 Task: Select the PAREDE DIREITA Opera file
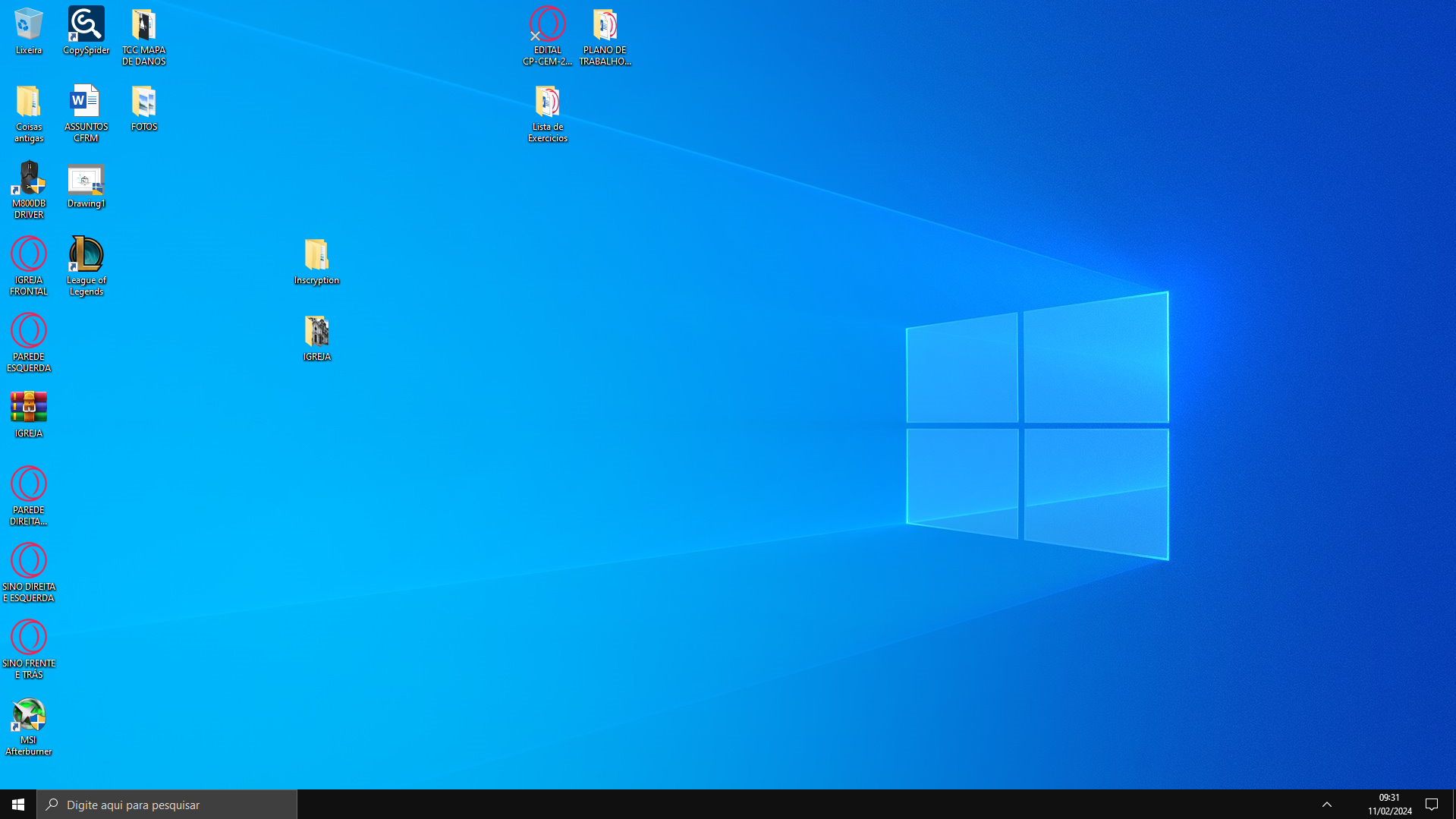click(28, 496)
